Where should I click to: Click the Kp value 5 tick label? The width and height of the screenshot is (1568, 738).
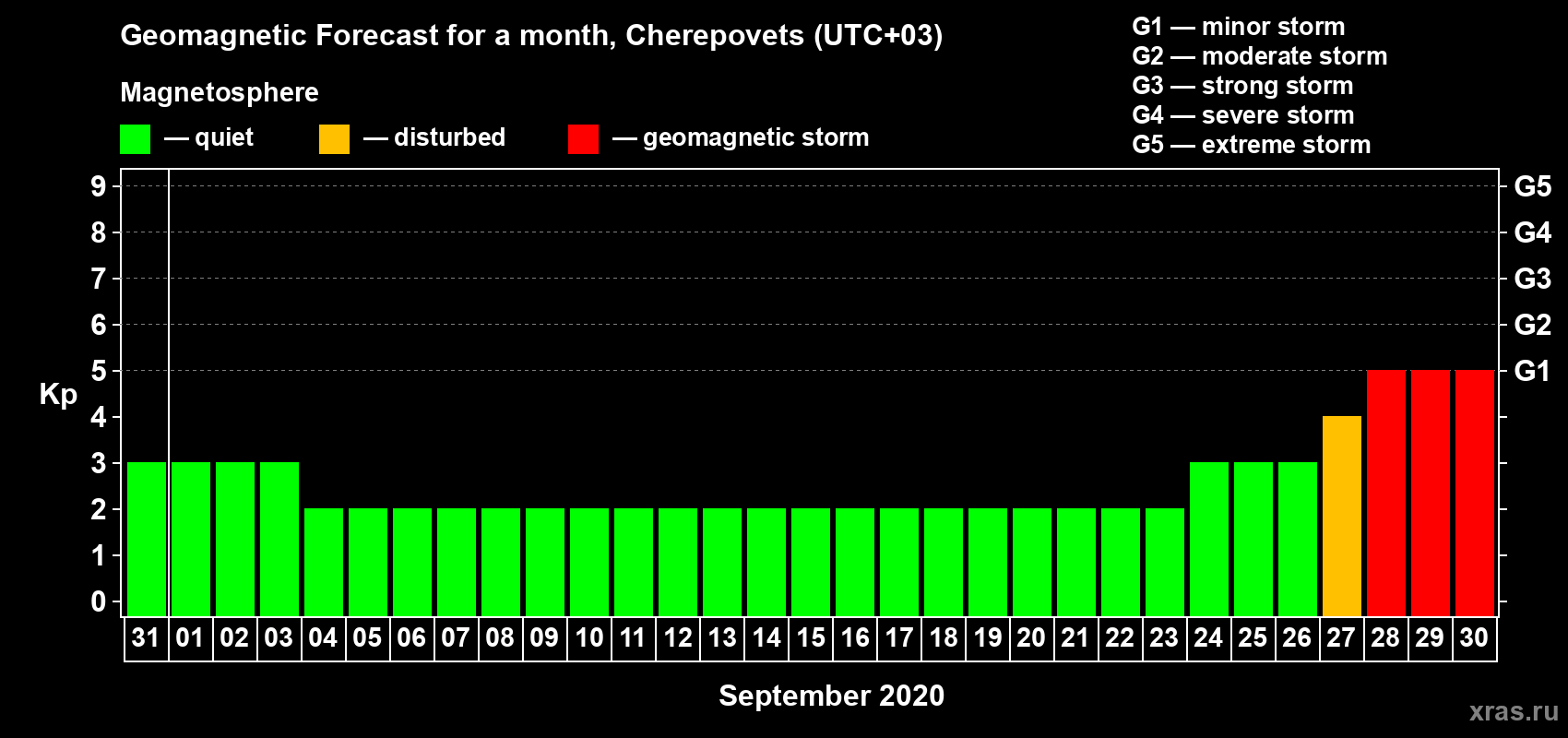99,371
